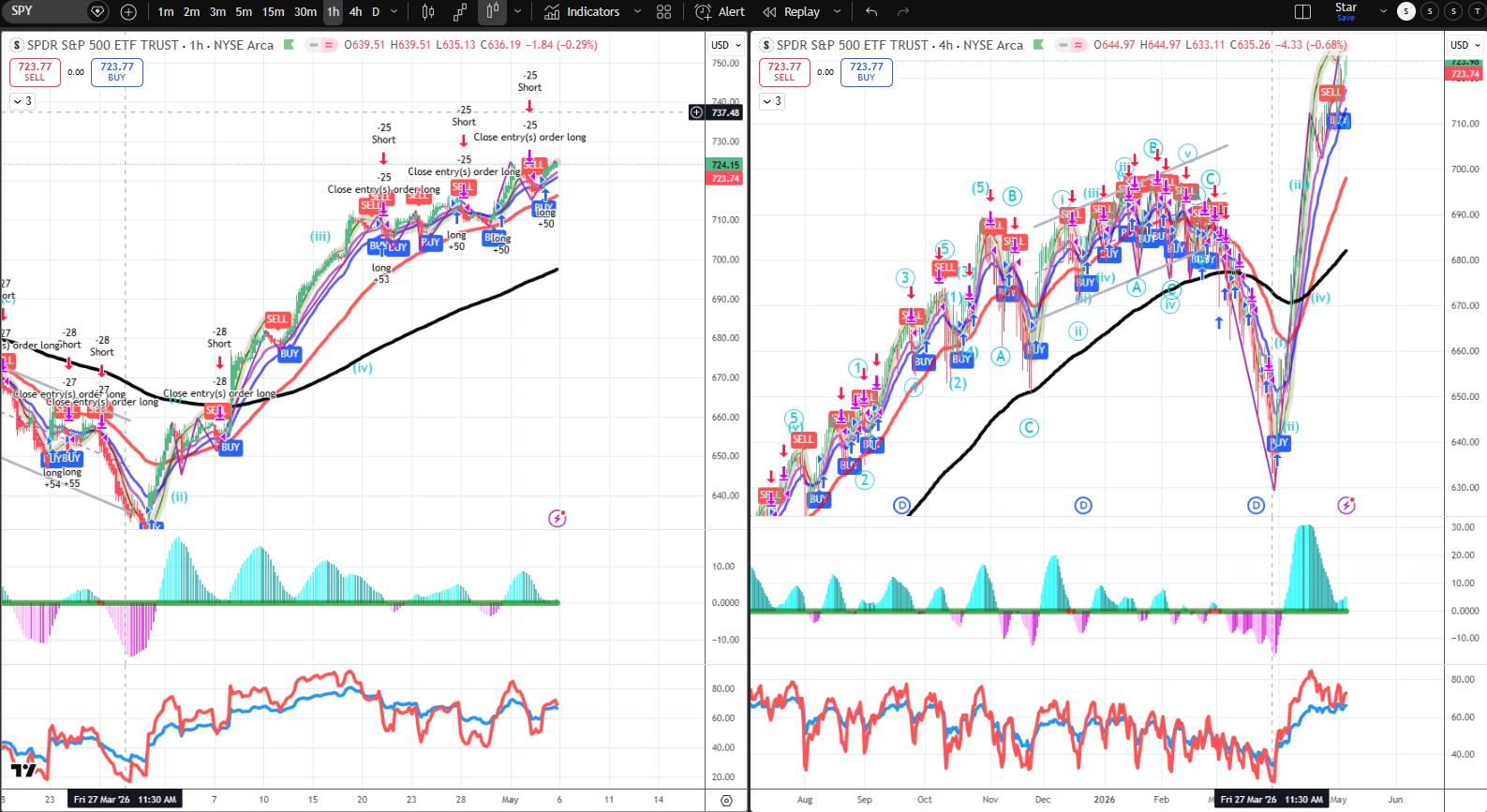This screenshot has width=1487, height=812.
Task: Open chart settings gear at bottom right
Action: click(x=726, y=800)
